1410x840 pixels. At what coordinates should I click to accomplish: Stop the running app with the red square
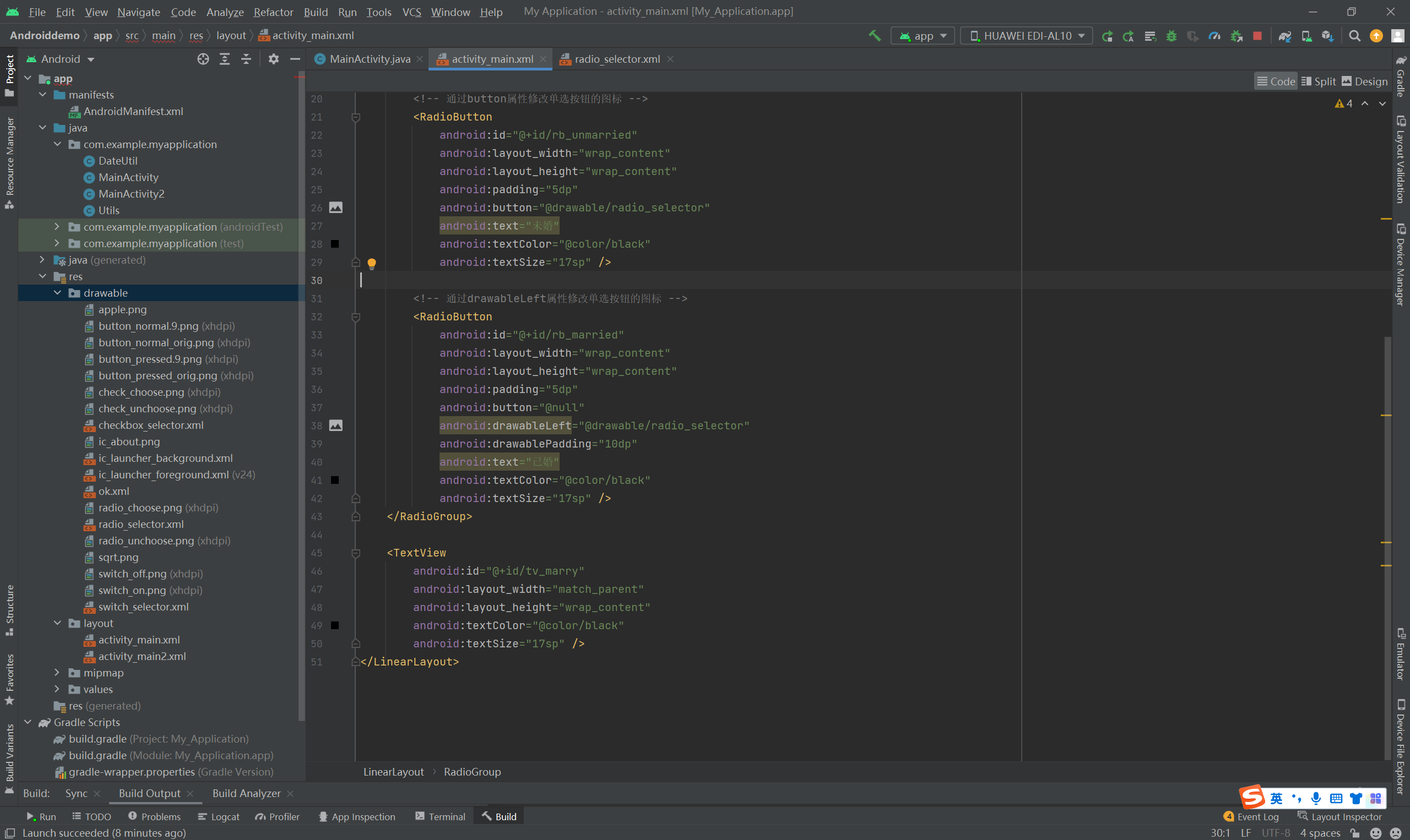tap(1257, 36)
